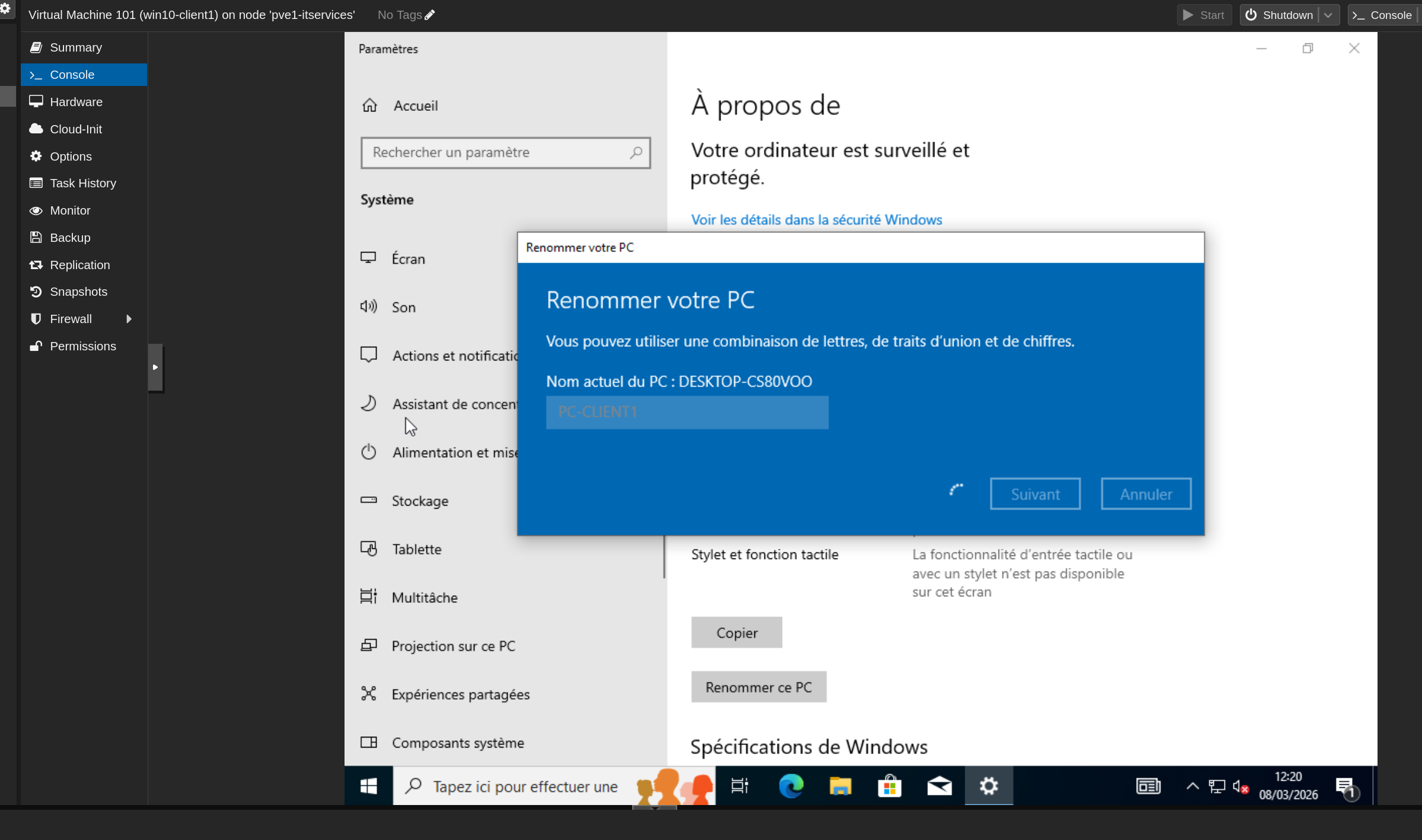This screenshot has height=840, width=1422.
Task: Select Hardware in the VM sidebar
Action: click(76, 102)
